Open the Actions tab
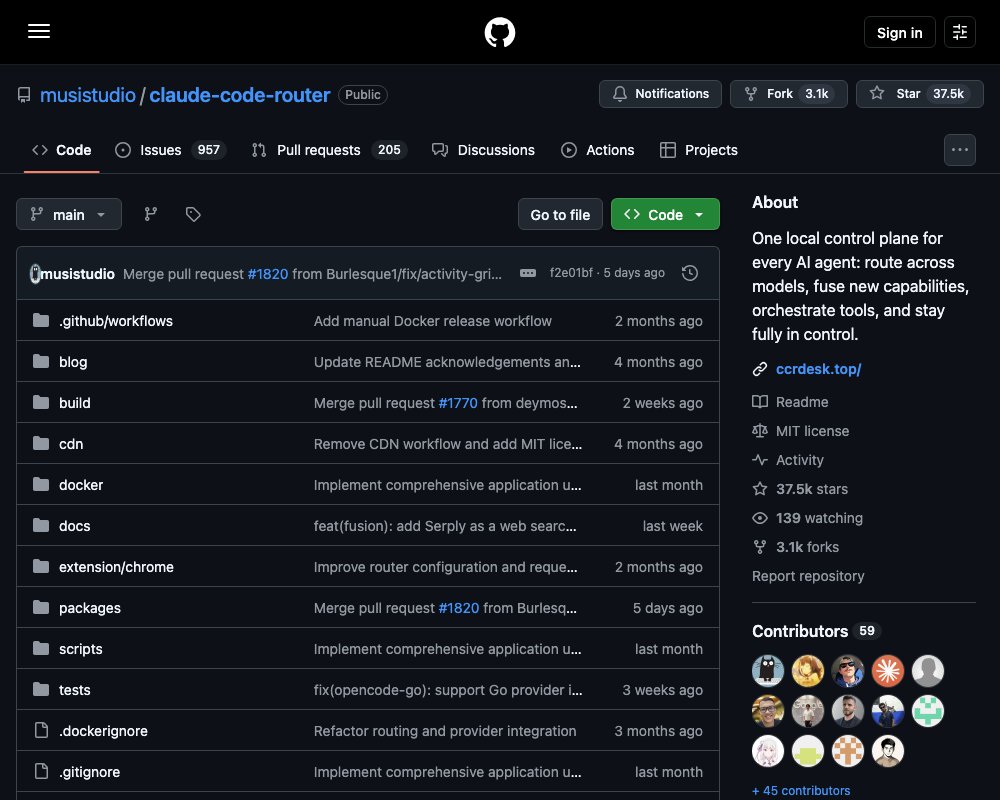The image size is (1000, 800). coord(597,150)
